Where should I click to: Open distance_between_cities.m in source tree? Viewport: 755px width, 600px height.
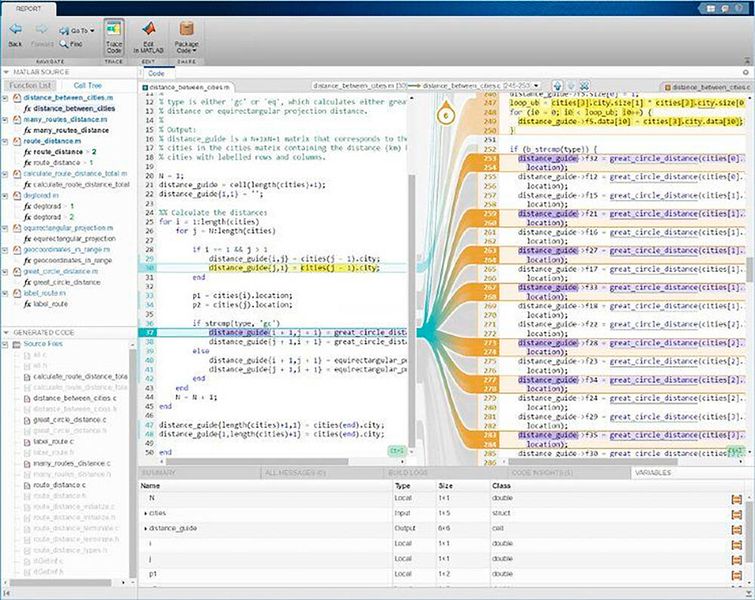pyautogui.click(x=68, y=97)
